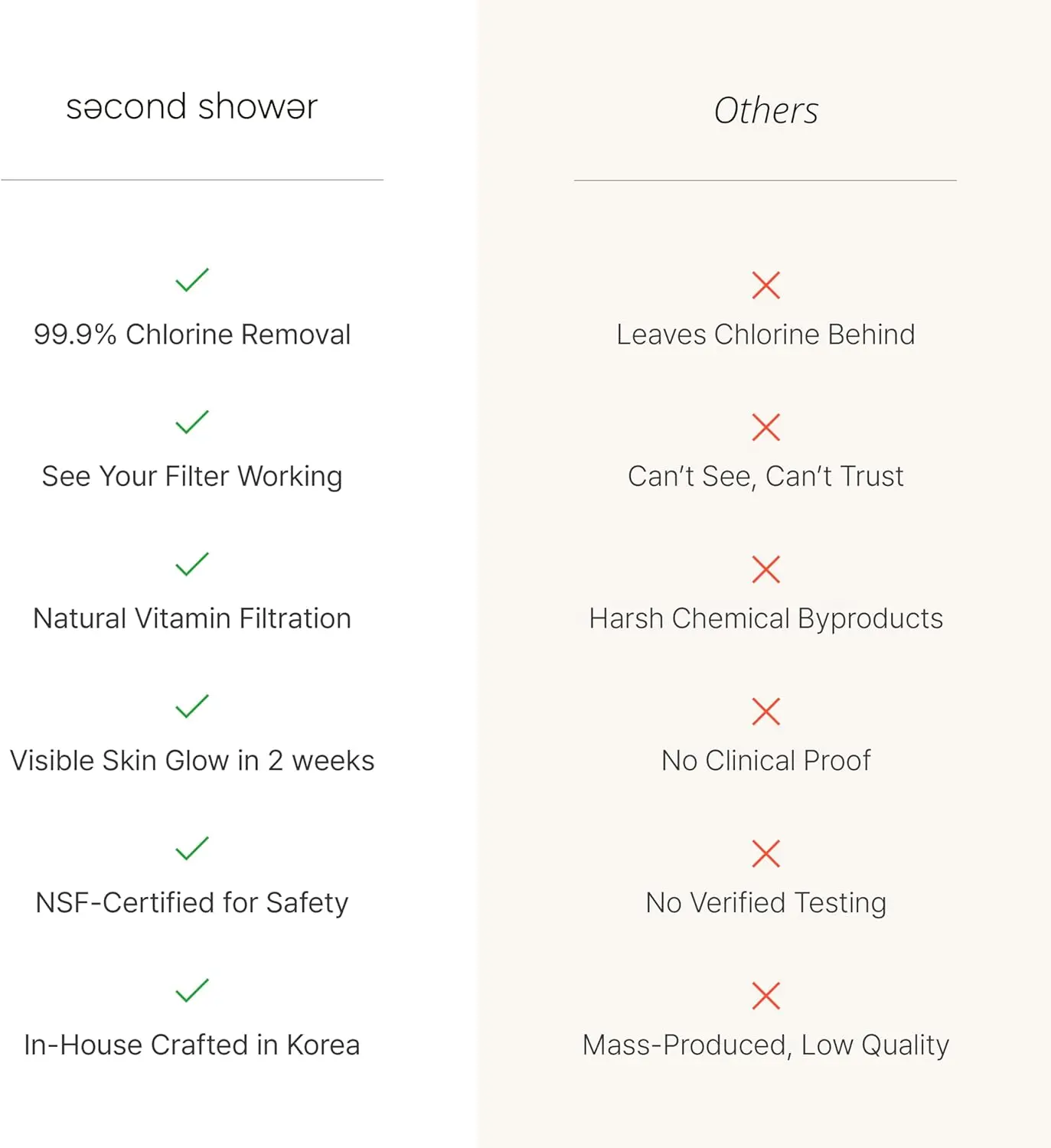The width and height of the screenshot is (1051, 1148).
Task: Click the Visible Skin Glow in 2 weeks text
Action: [x=191, y=761]
